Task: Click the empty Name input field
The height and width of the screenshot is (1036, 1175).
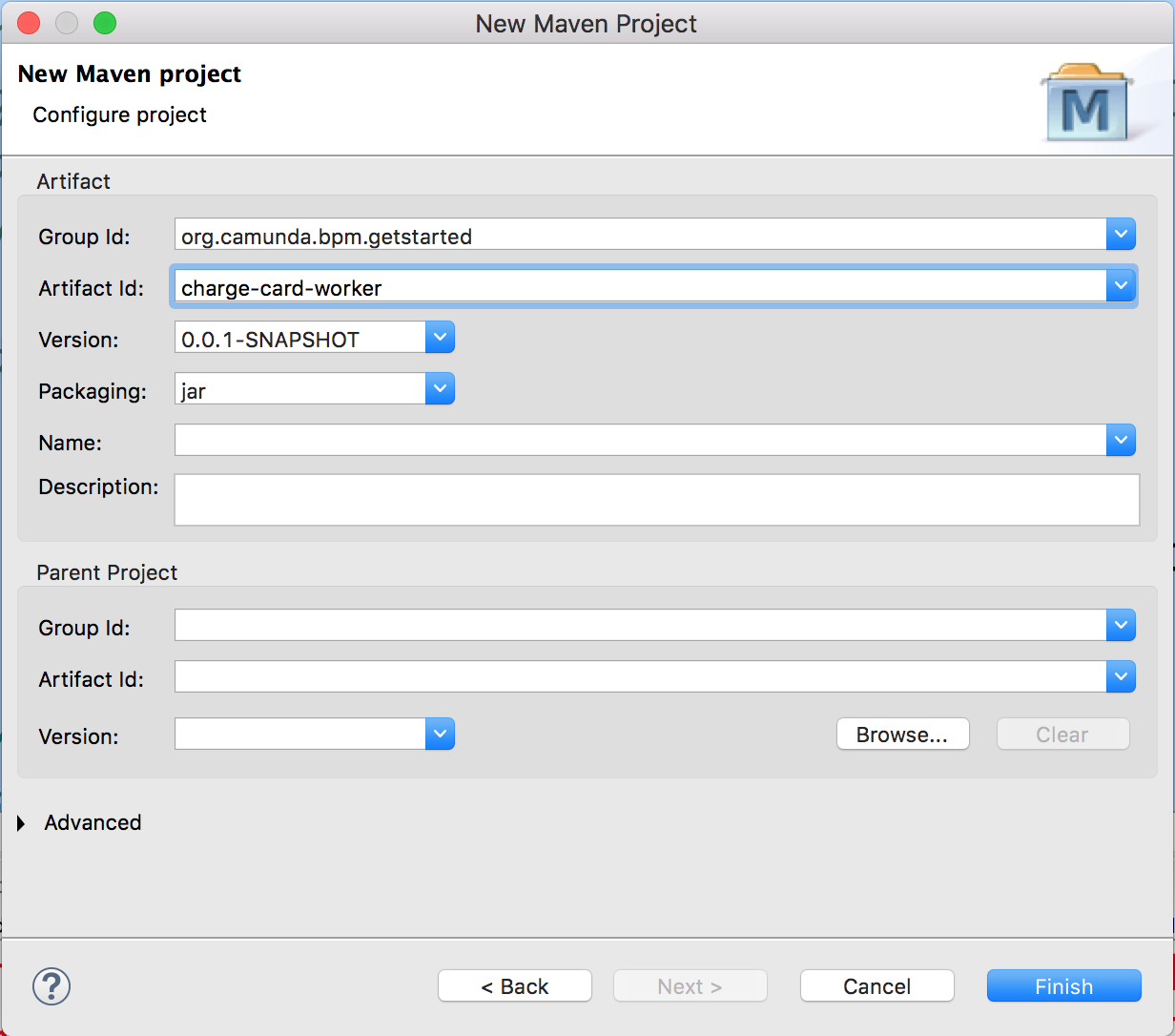Action: (x=639, y=441)
